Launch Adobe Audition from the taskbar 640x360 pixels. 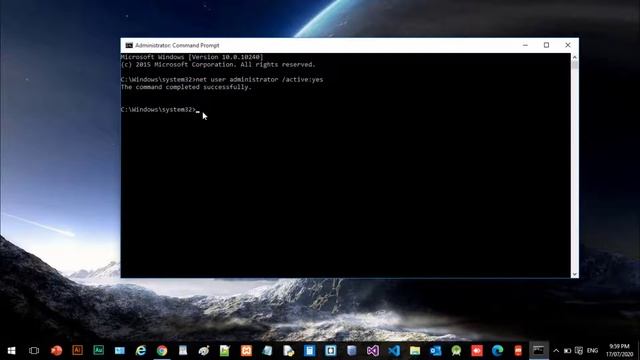[x=98, y=350]
